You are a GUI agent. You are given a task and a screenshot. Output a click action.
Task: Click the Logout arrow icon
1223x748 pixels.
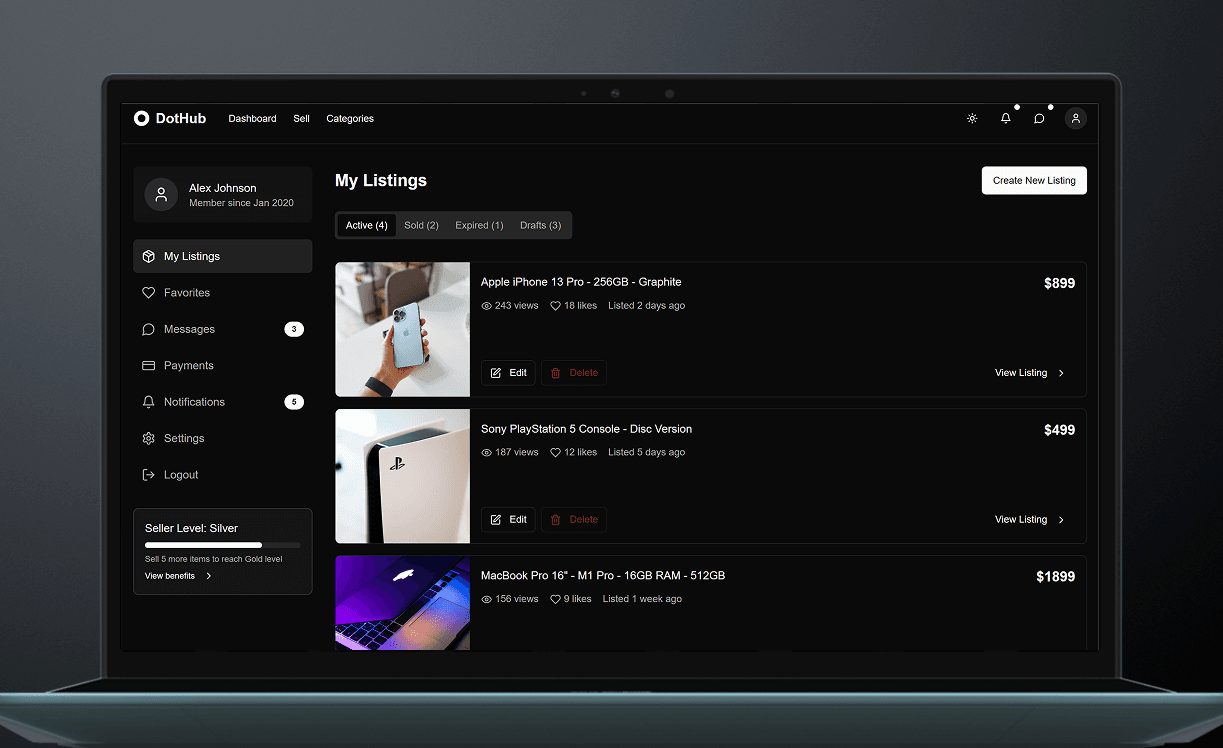148,475
